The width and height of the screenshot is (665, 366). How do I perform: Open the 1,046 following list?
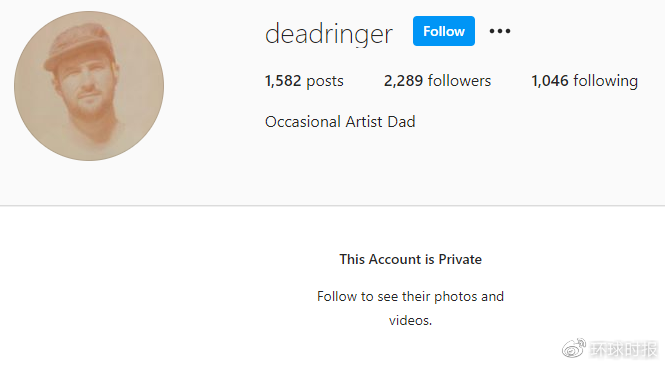(x=584, y=81)
